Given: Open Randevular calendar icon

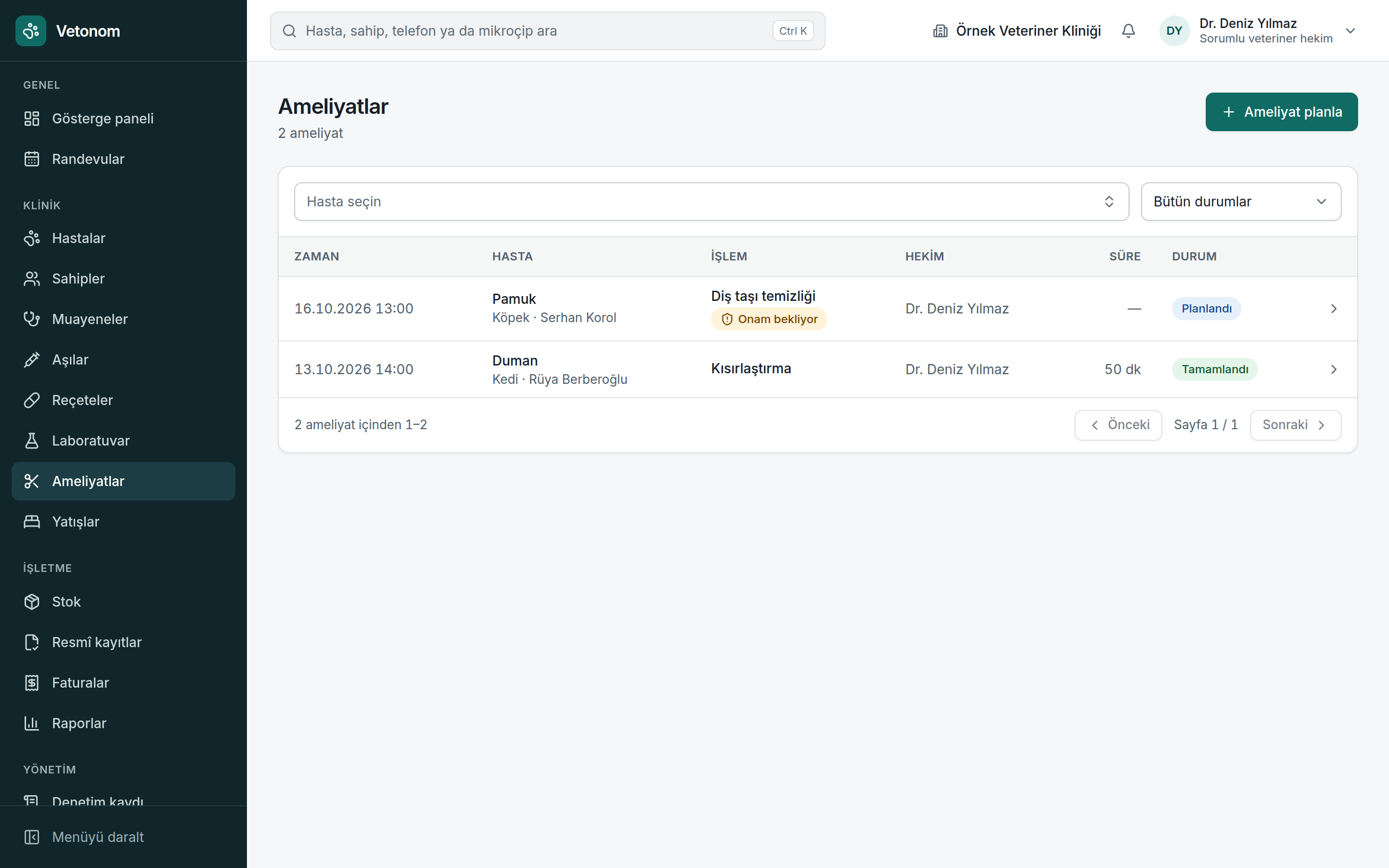Looking at the screenshot, I should pyautogui.click(x=31, y=159).
